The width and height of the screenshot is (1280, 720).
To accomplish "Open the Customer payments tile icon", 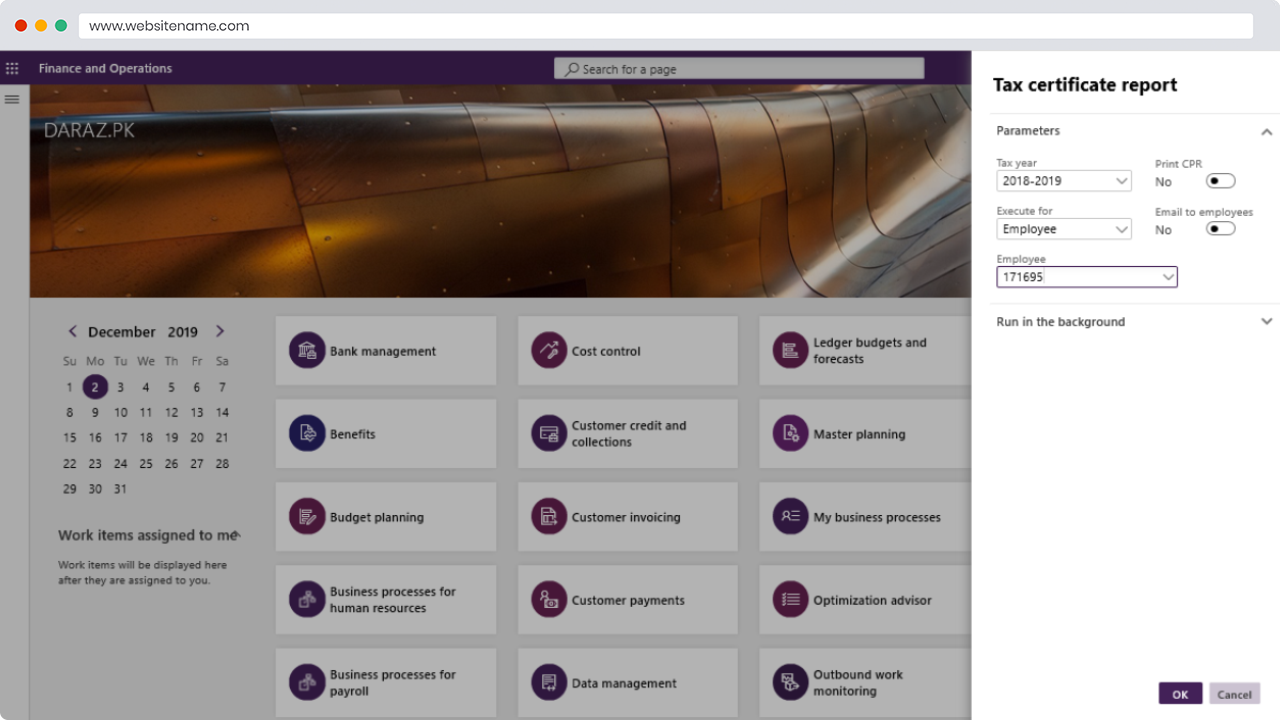I will 549,600.
